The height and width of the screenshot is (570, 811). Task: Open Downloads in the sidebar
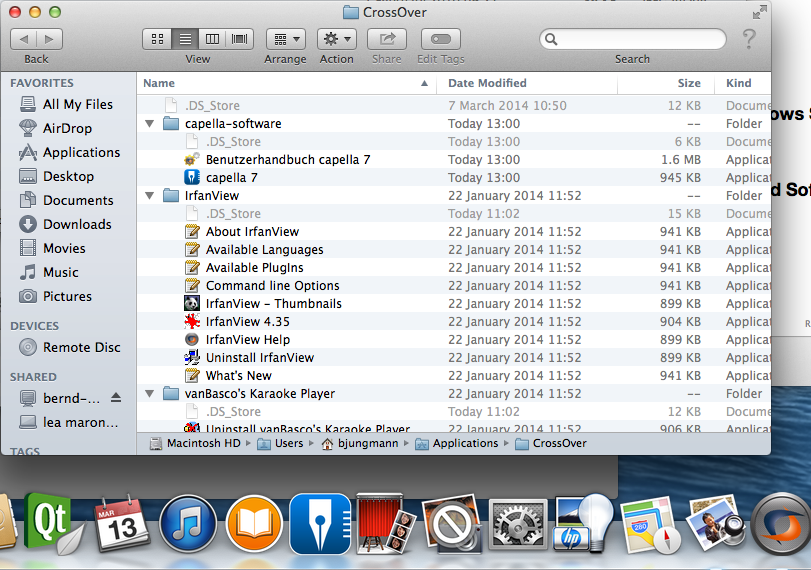pos(66,224)
